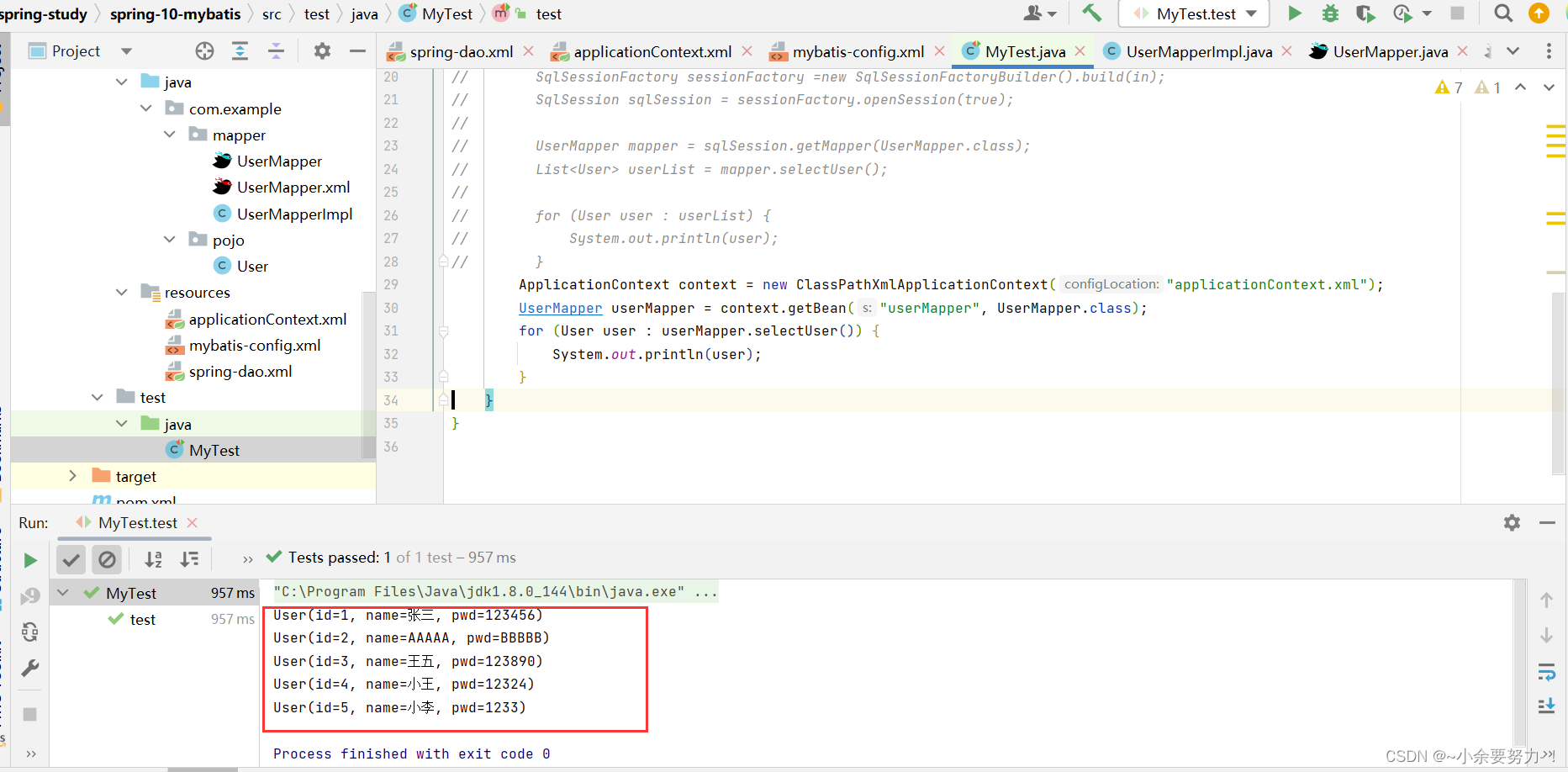Select the test result row
1568x772 pixels.
pyautogui.click(x=153, y=619)
